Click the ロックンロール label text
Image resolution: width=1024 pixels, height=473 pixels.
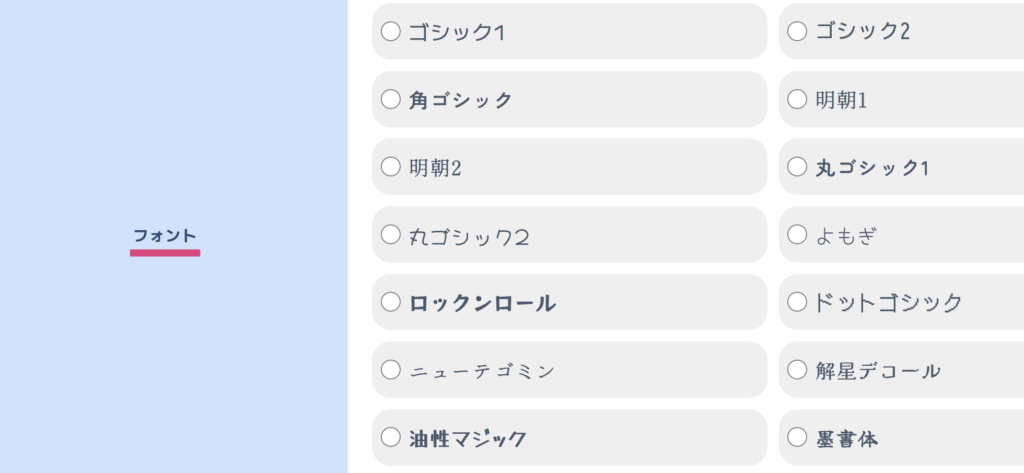coord(482,303)
